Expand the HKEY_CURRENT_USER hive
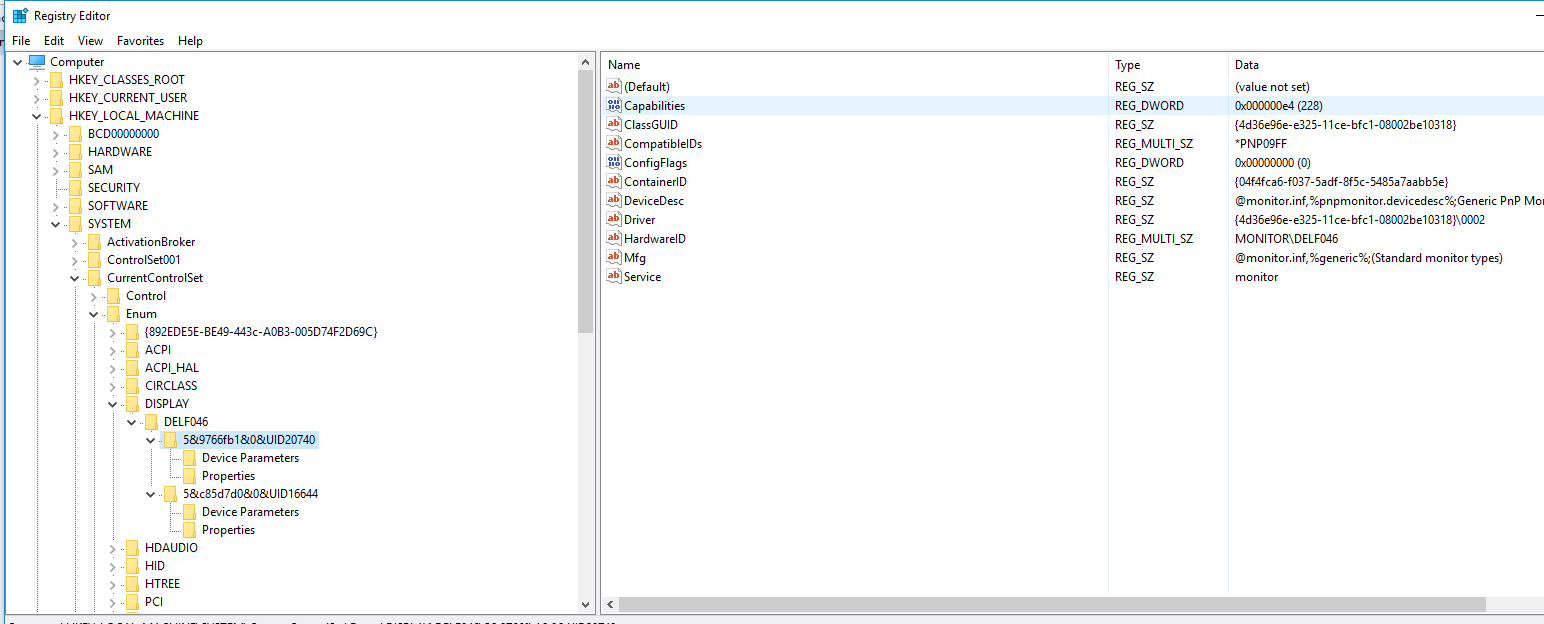Image resolution: width=1544 pixels, height=624 pixels. 37,98
